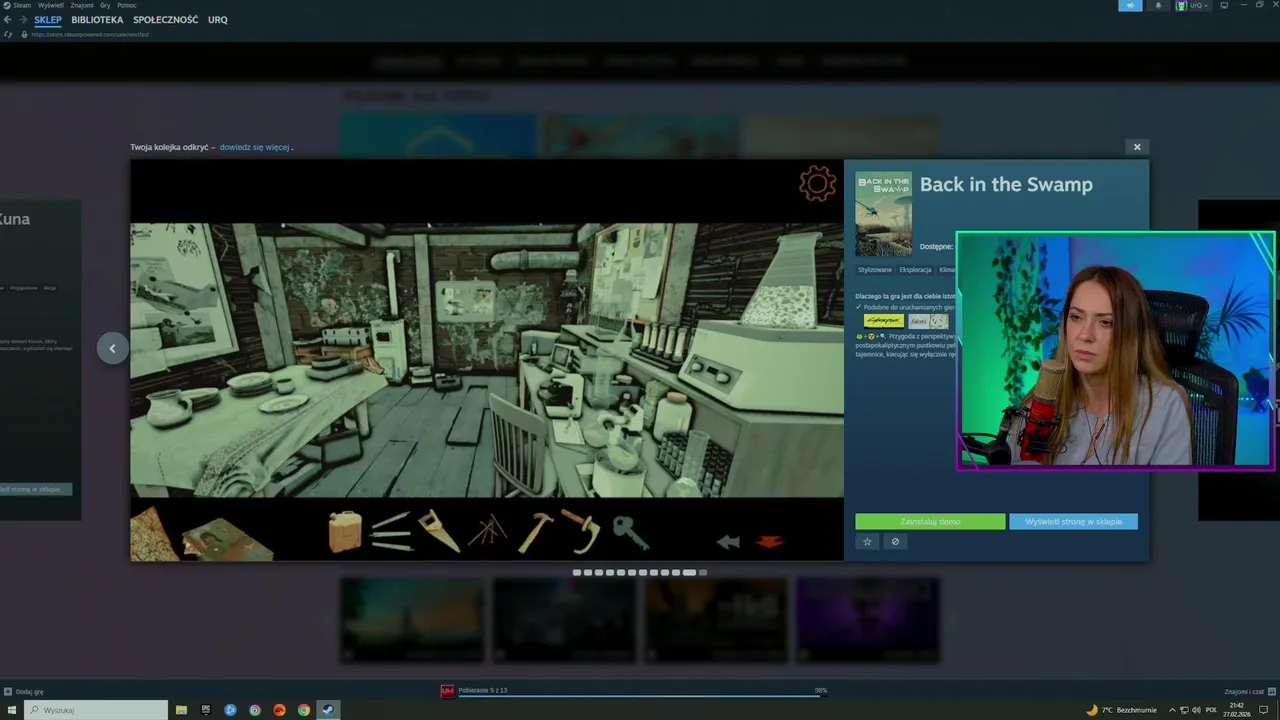Select the Eksploracja tag
The width and height of the screenshot is (1280, 720).
coord(915,270)
